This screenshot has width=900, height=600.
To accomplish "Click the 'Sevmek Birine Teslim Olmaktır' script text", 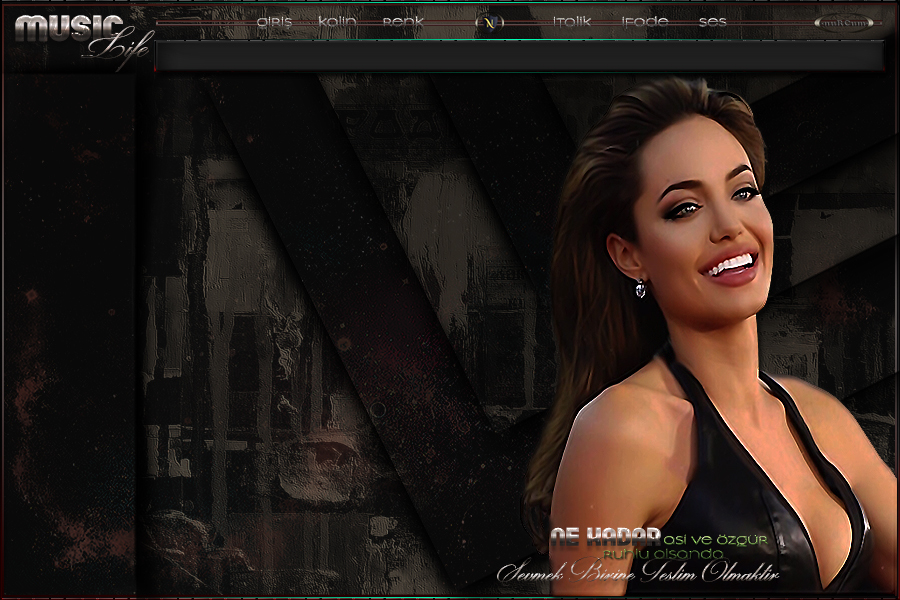I will pos(638,574).
